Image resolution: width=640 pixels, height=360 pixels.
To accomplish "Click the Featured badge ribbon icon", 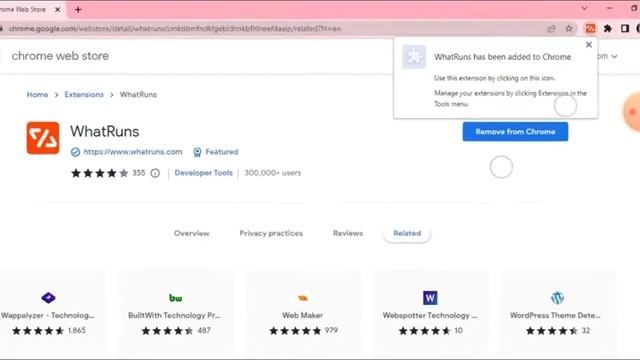I will (x=197, y=152).
